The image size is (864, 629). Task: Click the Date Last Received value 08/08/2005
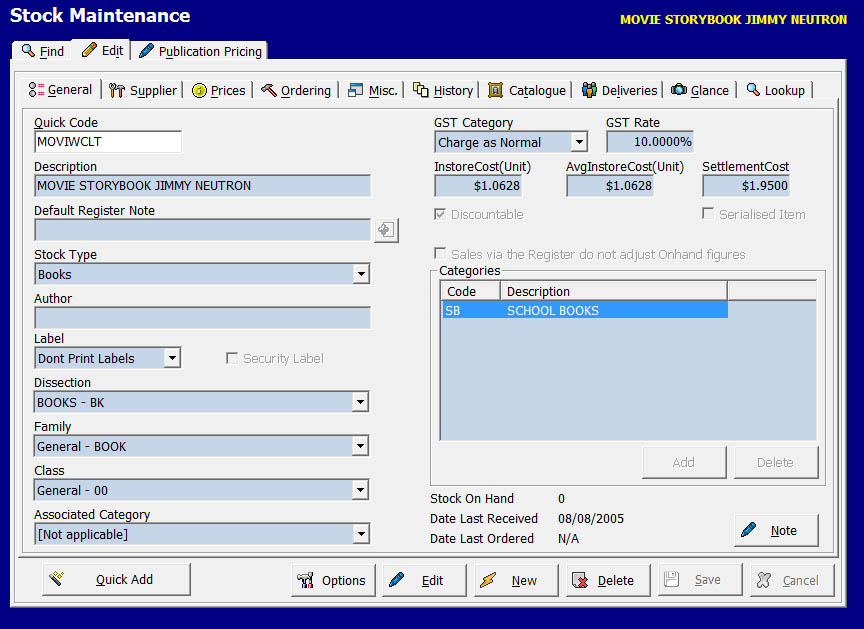click(591, 518)
